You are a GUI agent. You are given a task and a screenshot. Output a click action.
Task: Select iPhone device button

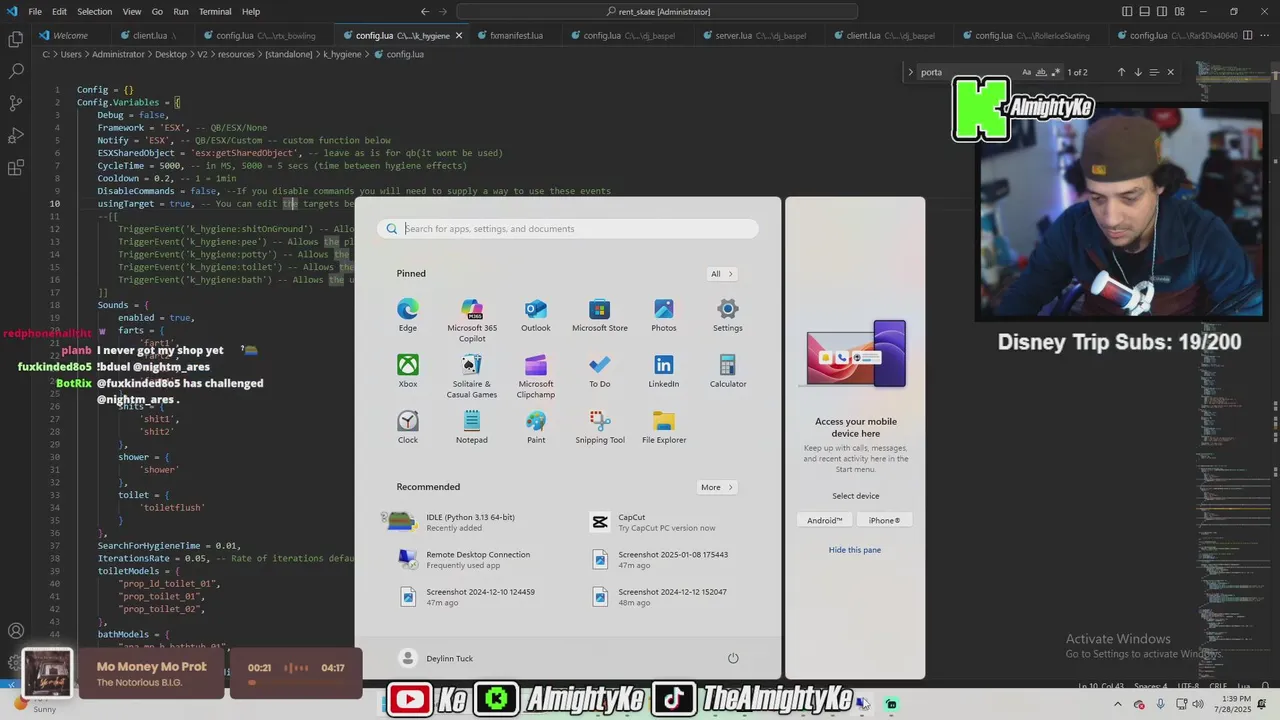click(884, 520)
